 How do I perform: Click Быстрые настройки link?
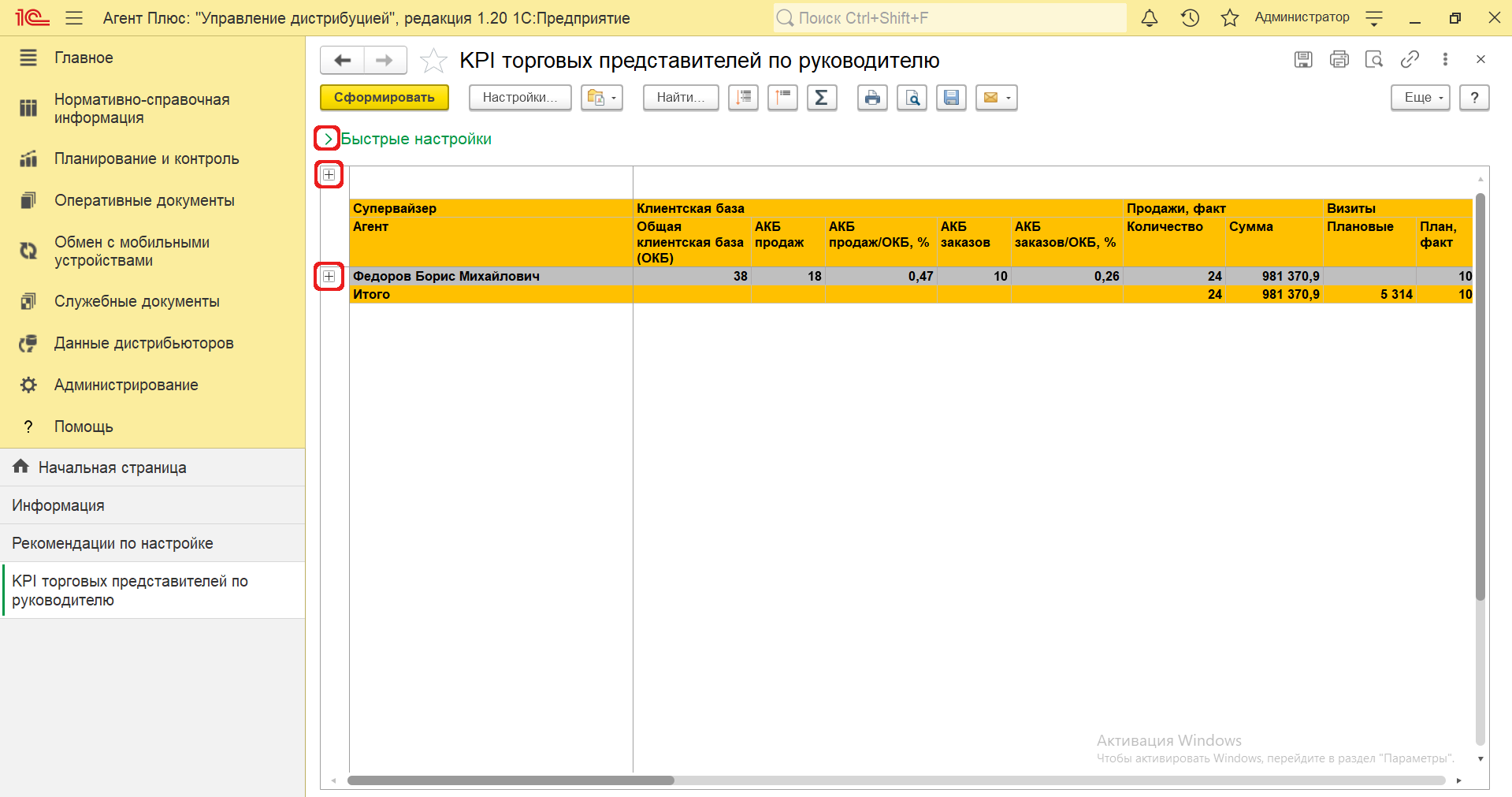click(x=416, y=139)
